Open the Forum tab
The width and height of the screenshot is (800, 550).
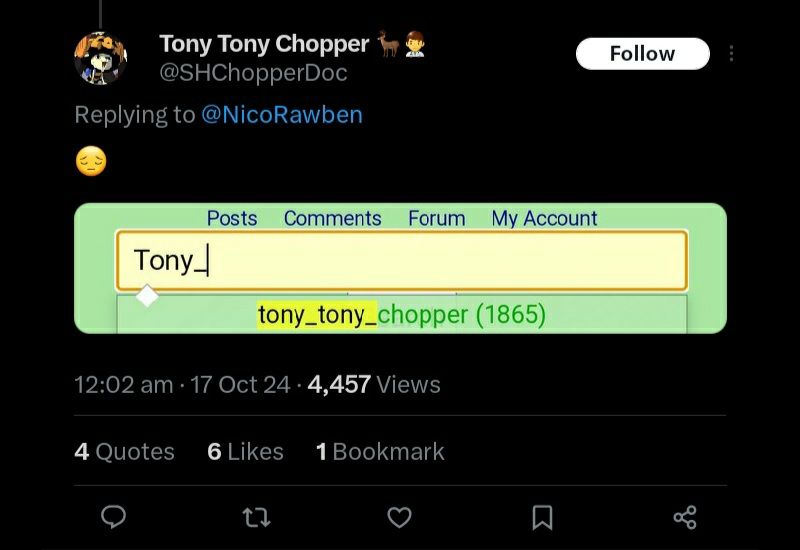[436, 218]
